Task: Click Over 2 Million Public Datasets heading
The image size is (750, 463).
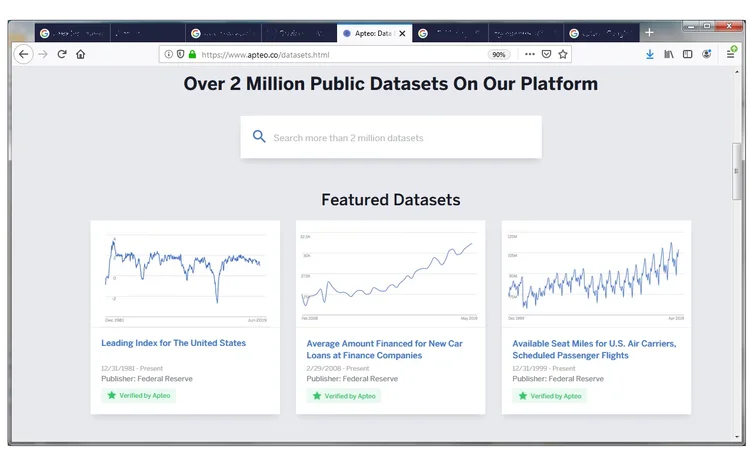Action: 391,84
